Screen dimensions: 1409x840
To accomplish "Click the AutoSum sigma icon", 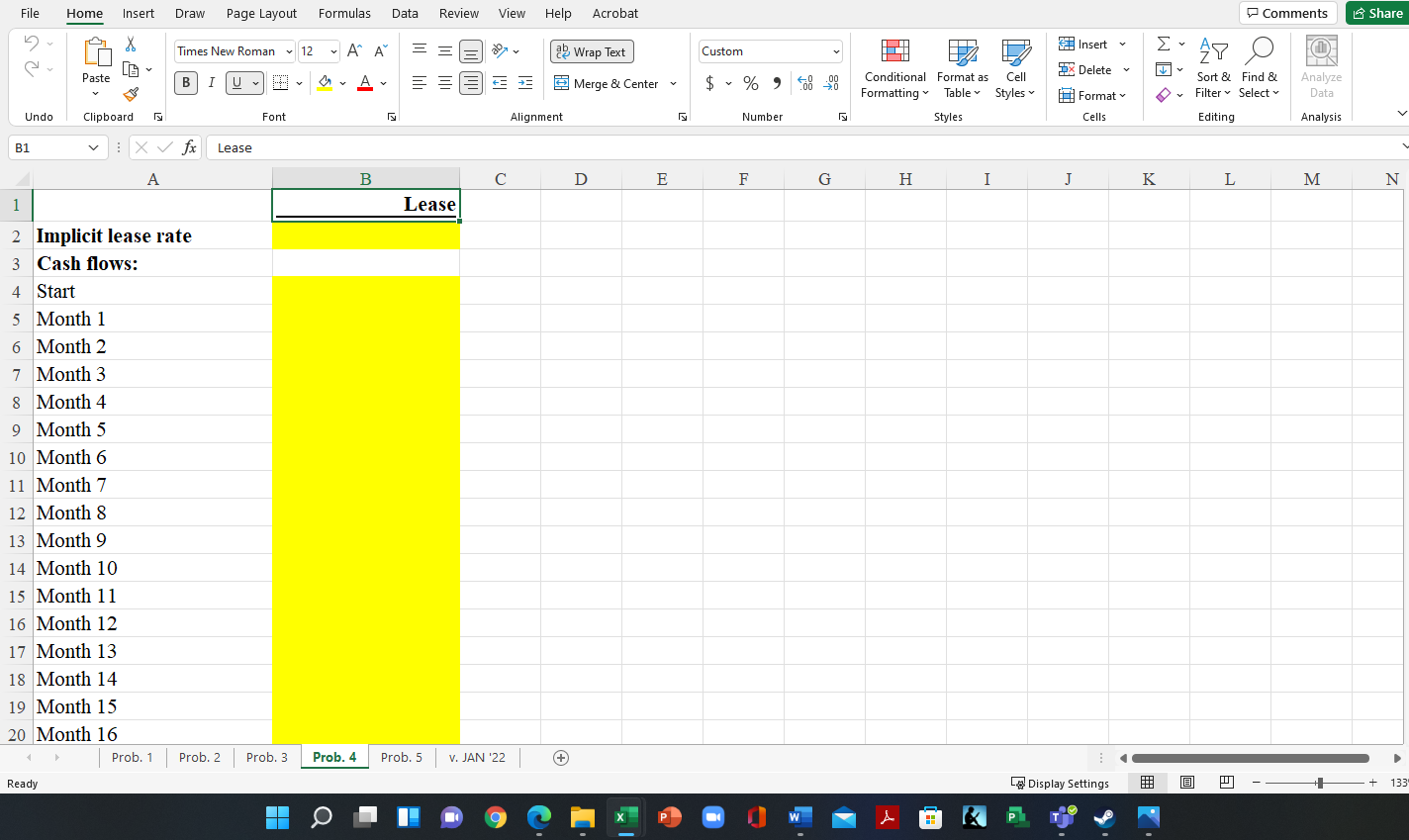I will pos(1164,44).
